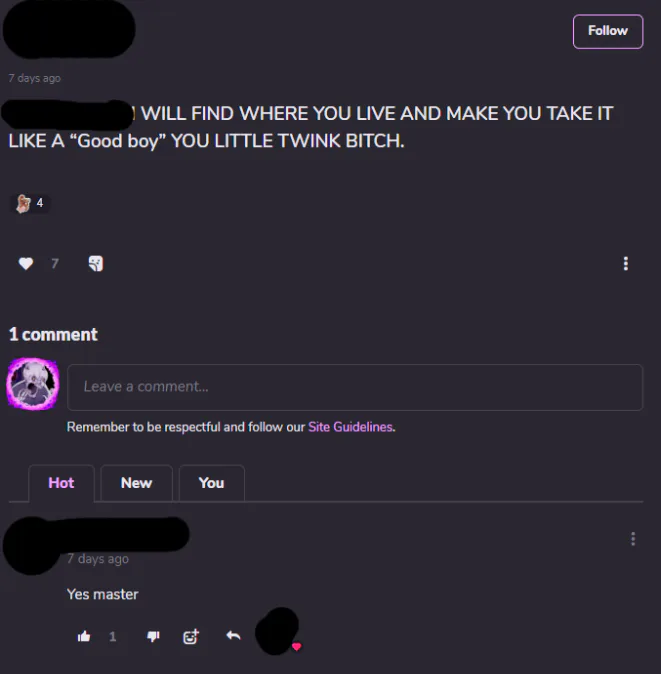Open the comment's three-dot options menu
Screen dimensions: 661x674
(x=633, y=539)
